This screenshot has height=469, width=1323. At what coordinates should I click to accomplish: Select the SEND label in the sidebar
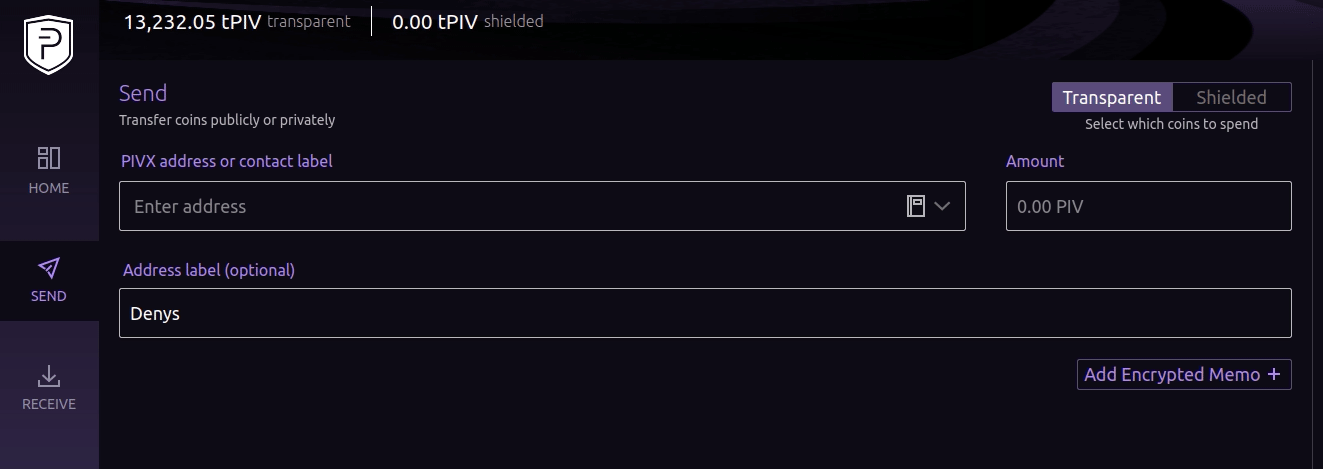tap(49, 296)
